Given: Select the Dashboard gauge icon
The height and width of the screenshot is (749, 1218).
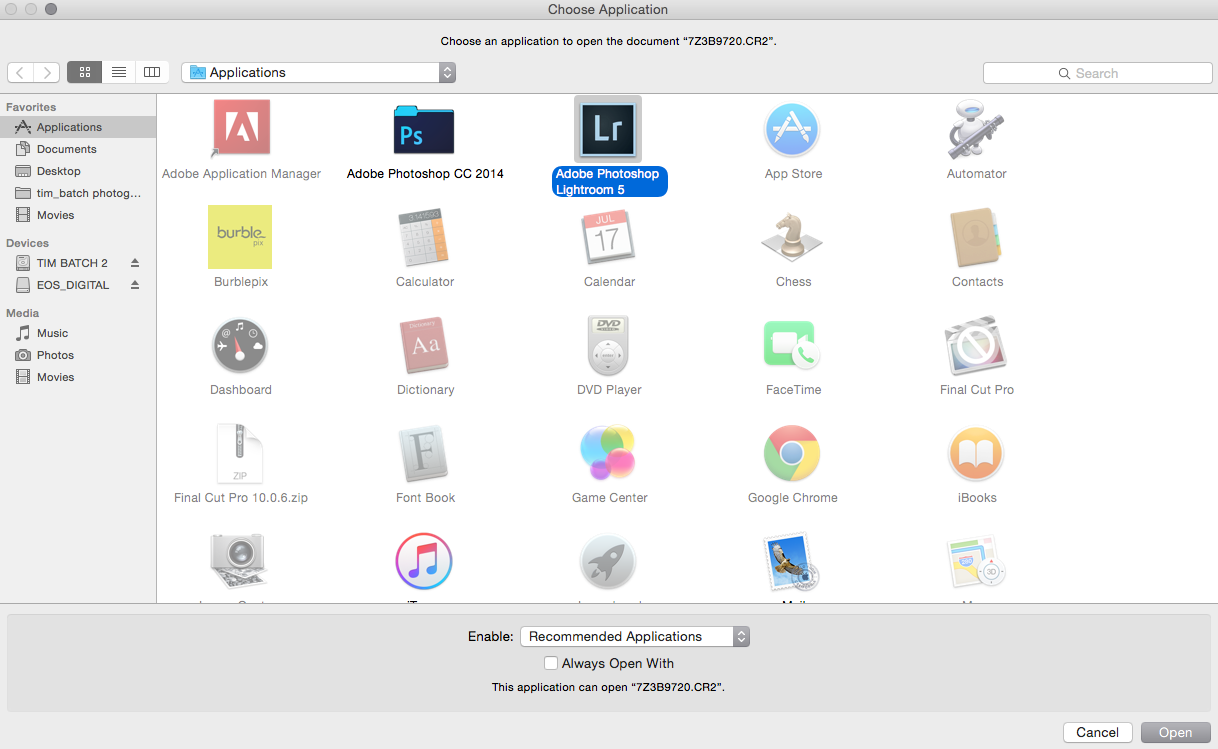Looking at the screenshot, I should point(241,345).
